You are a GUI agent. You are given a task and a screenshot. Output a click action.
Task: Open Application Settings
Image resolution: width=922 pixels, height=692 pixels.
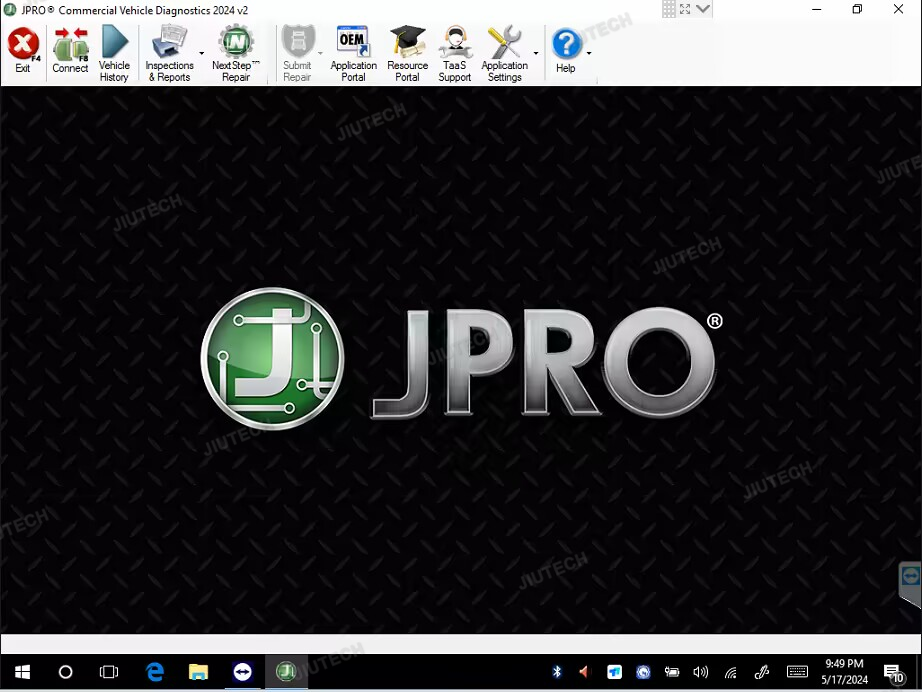[504, 54]
